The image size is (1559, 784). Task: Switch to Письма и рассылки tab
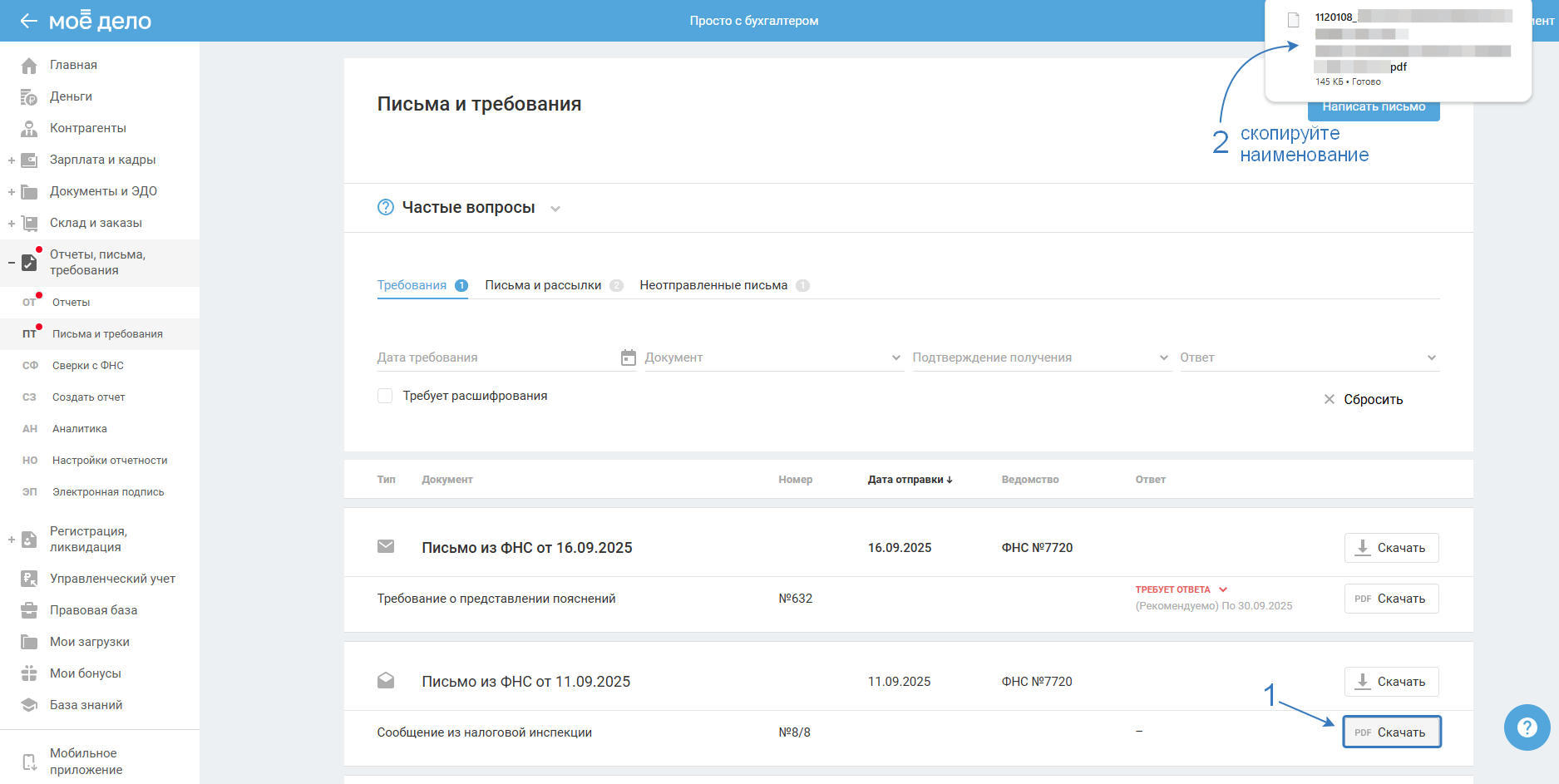(543, 285)
